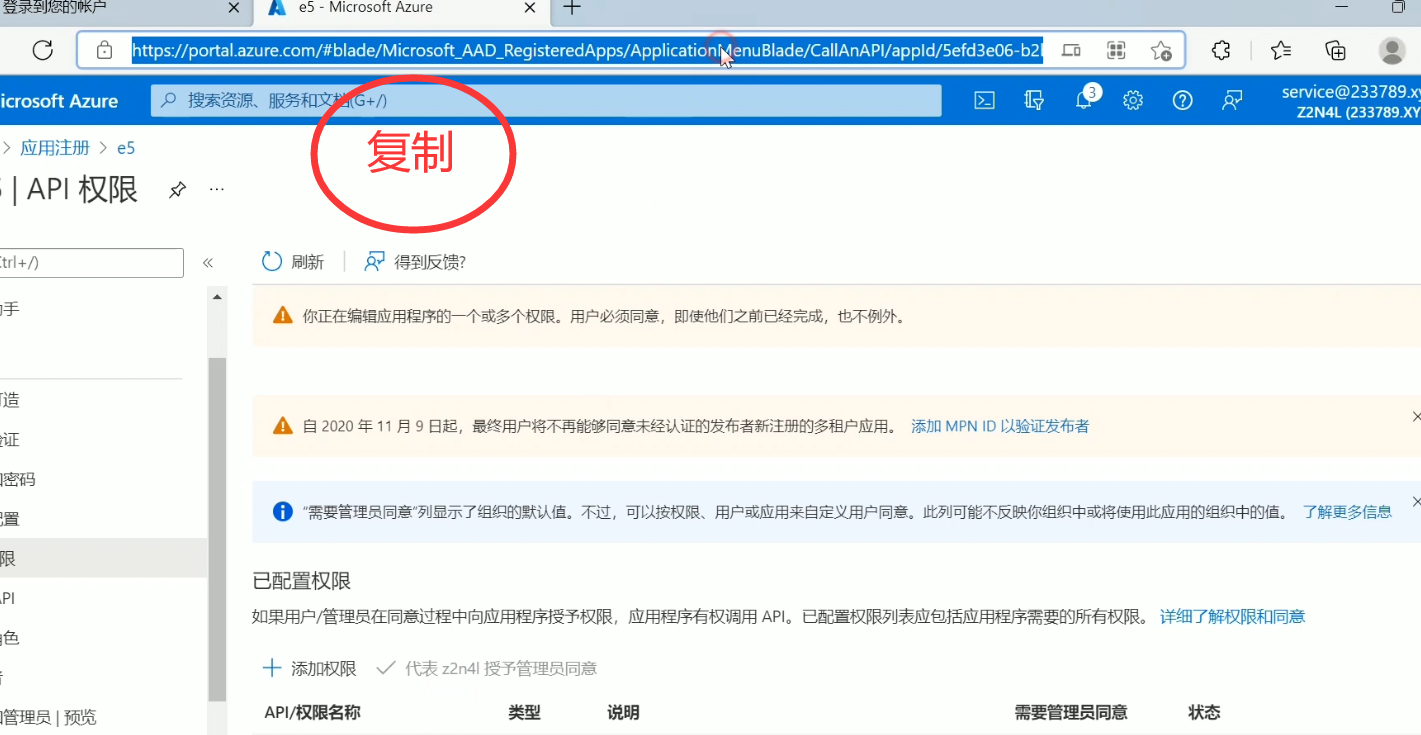Click the Azure search resources box
Image resolution: width=1421 pixels, height=735 pixels.
(546, 100)
